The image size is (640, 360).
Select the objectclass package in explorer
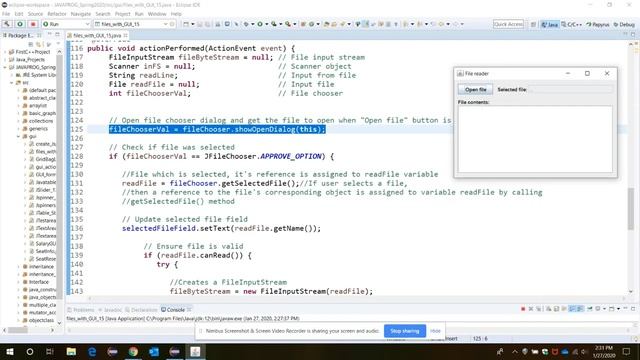tap(39, 320)
